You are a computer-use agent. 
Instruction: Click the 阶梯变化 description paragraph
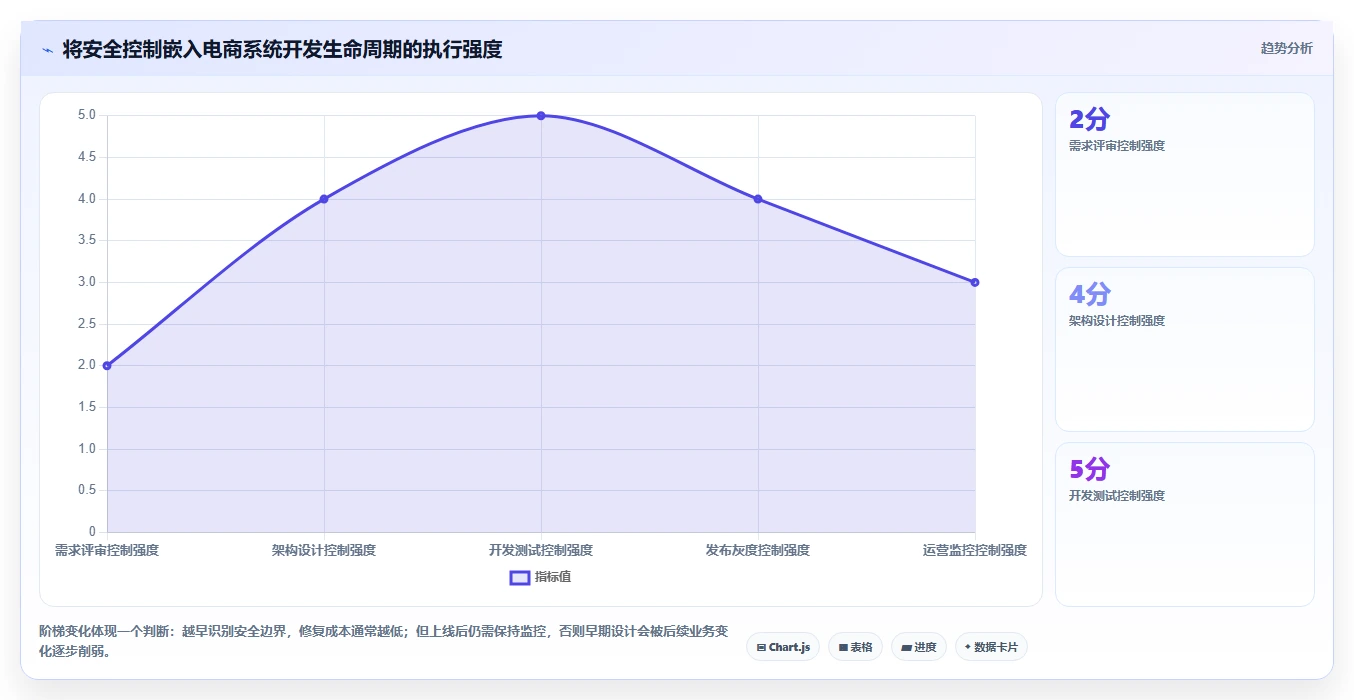pos(384,641)
